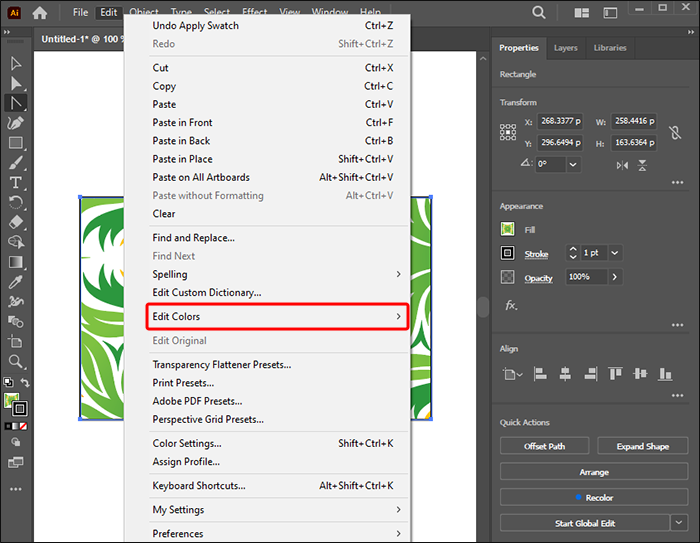Select the Zoom tool in the toolbar

[16, 361]
